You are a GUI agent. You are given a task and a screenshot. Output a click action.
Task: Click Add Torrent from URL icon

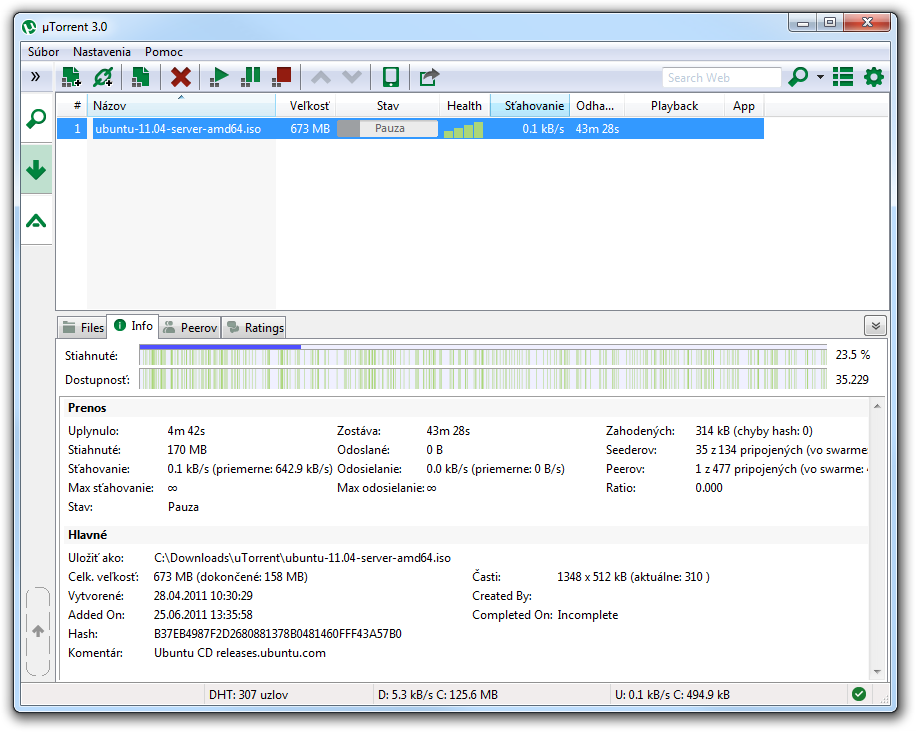click(x=103, y=77)
